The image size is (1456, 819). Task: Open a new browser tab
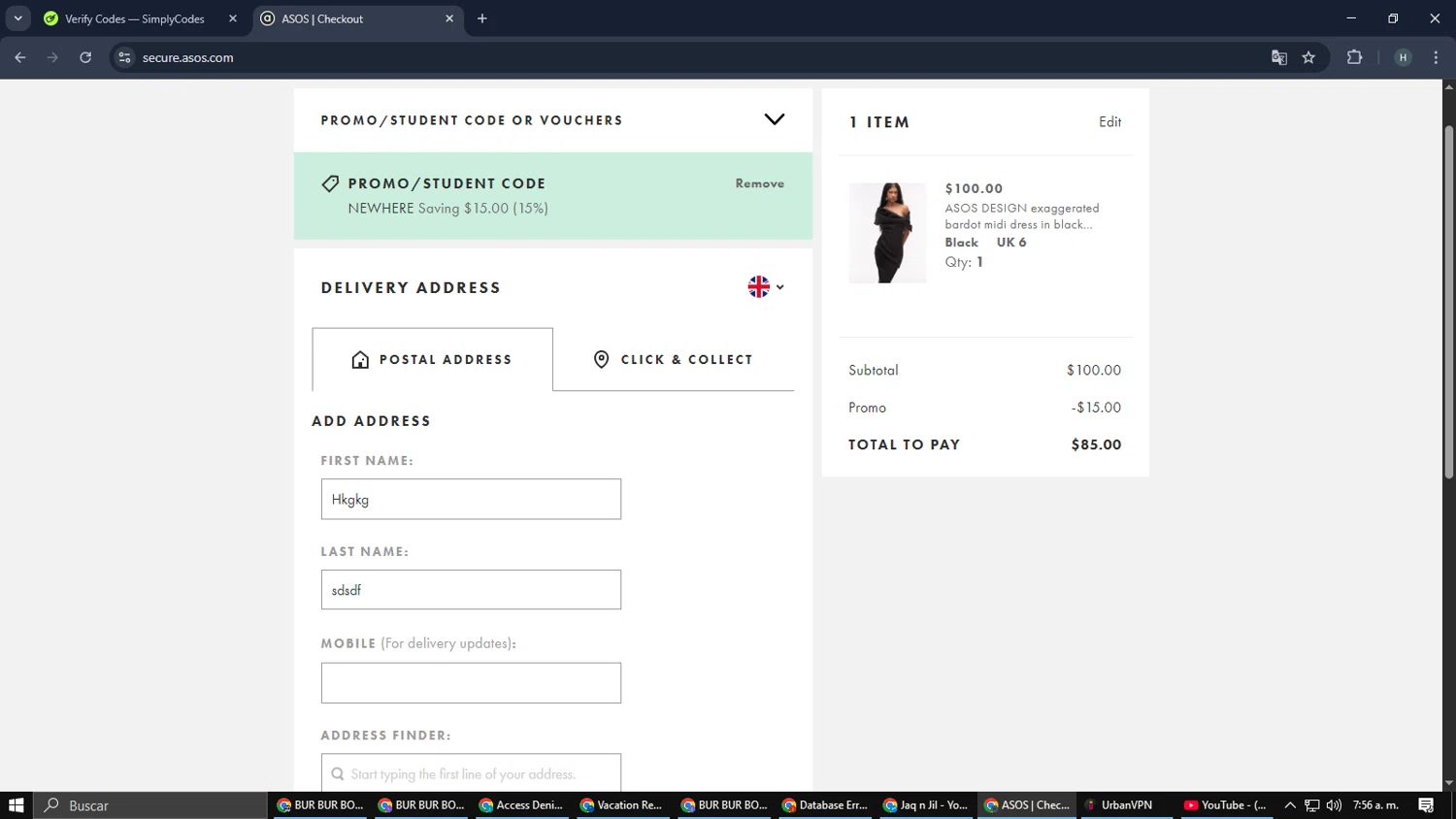pyautogui.click(x=482, y=18)
